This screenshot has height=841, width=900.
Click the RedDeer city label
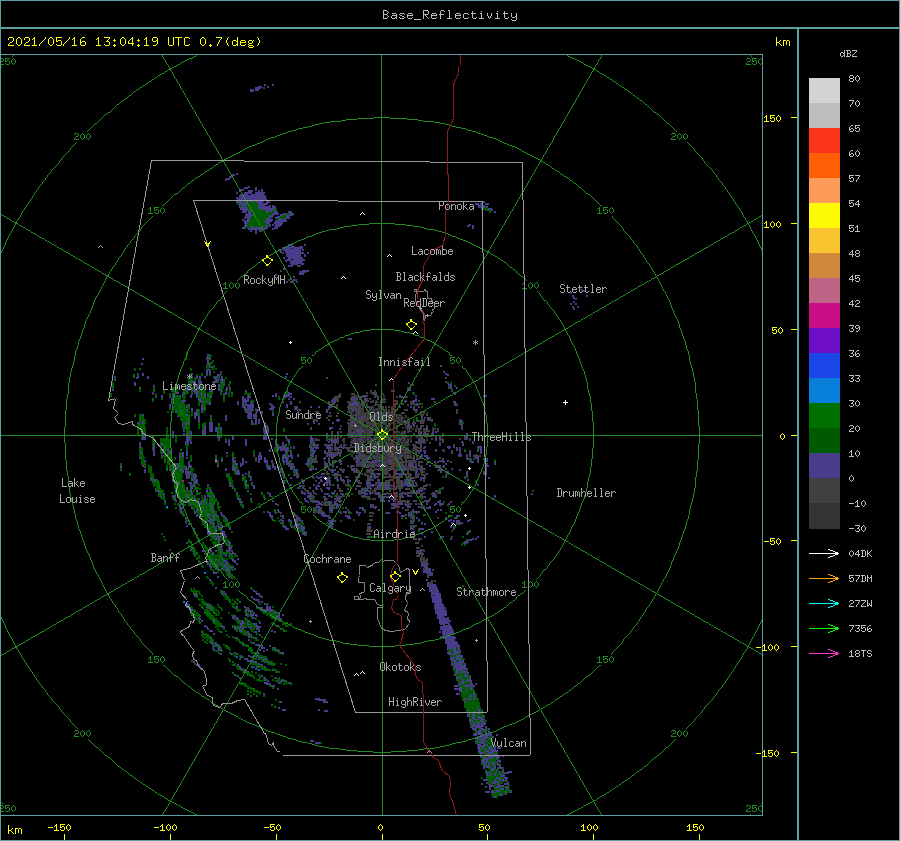pos(424,303)
